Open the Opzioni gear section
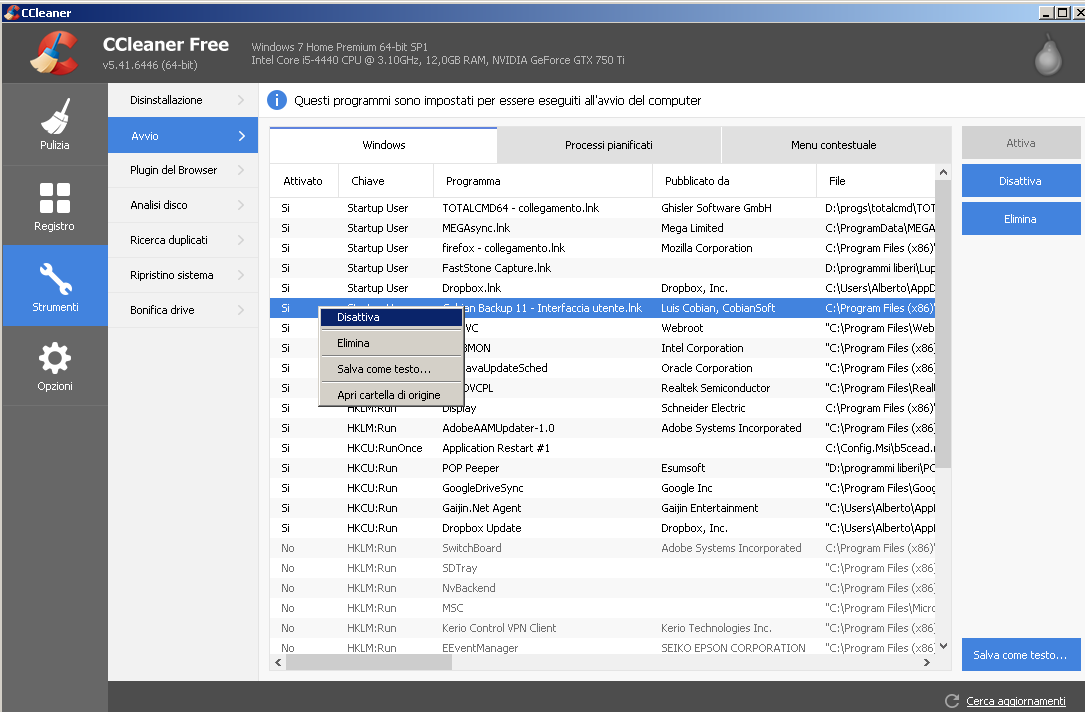 tap(55, 366)
